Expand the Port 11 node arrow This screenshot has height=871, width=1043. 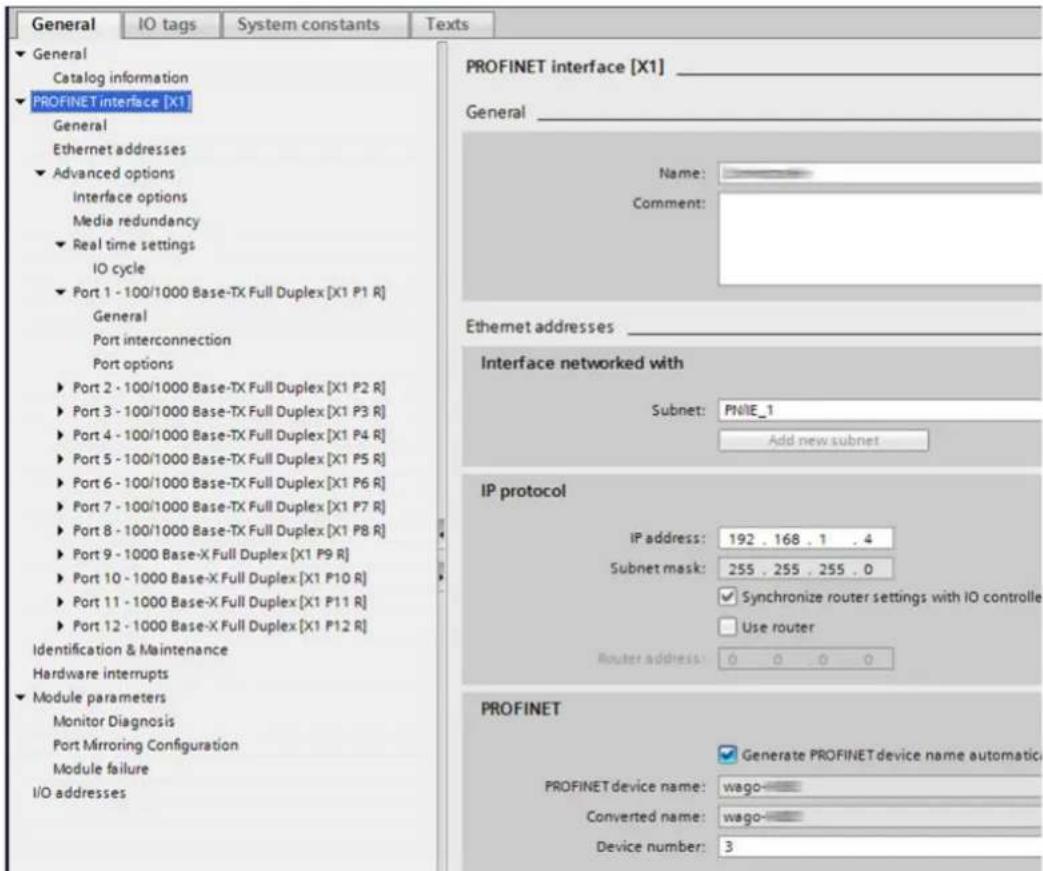61,602
